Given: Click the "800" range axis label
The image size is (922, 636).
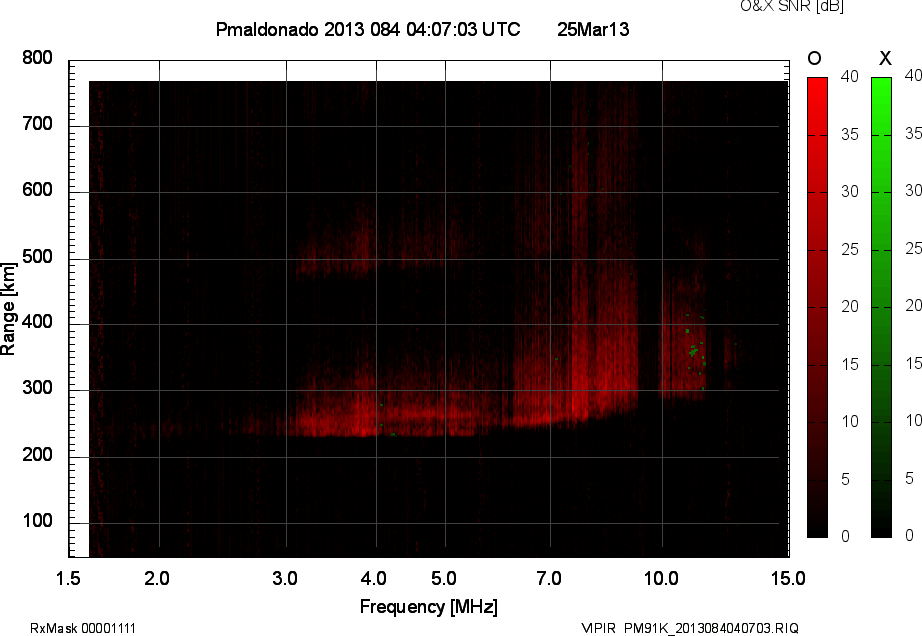Looking at the screenshot, I should point(37,58).
